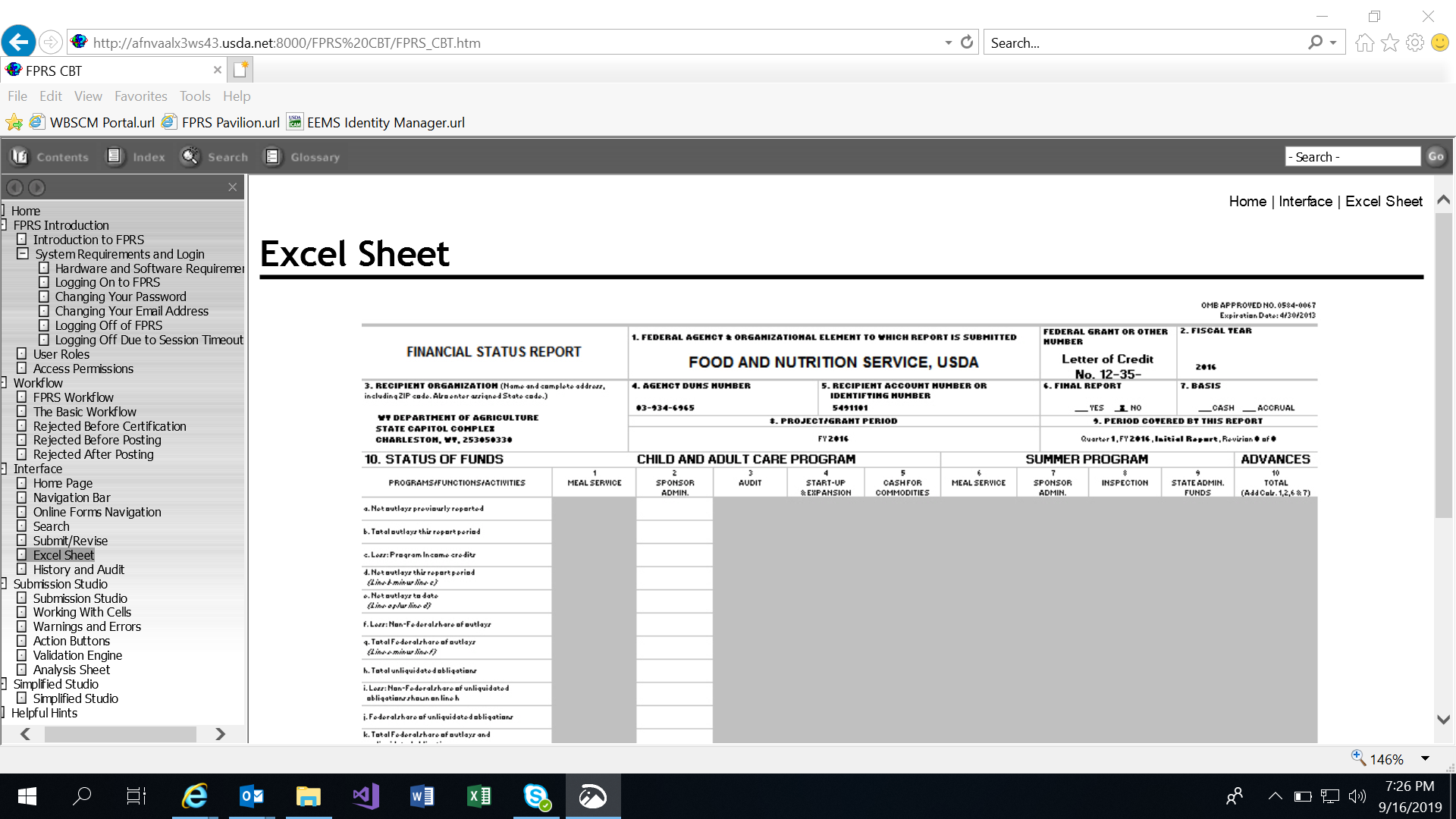Open the zoom level 146% dropdown
1456x819 pixels.
[x=1425, y=759]
